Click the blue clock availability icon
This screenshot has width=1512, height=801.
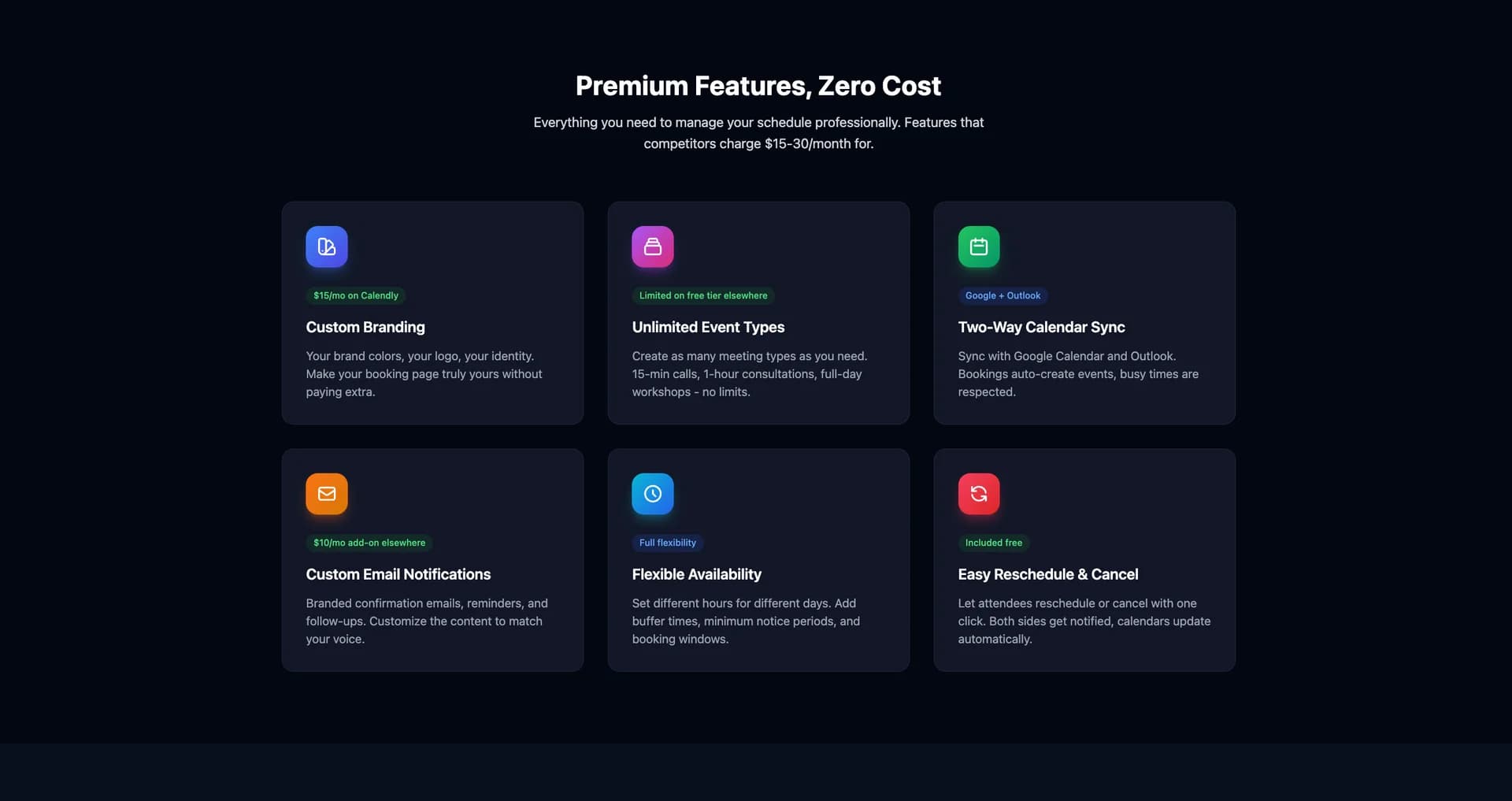653,494
